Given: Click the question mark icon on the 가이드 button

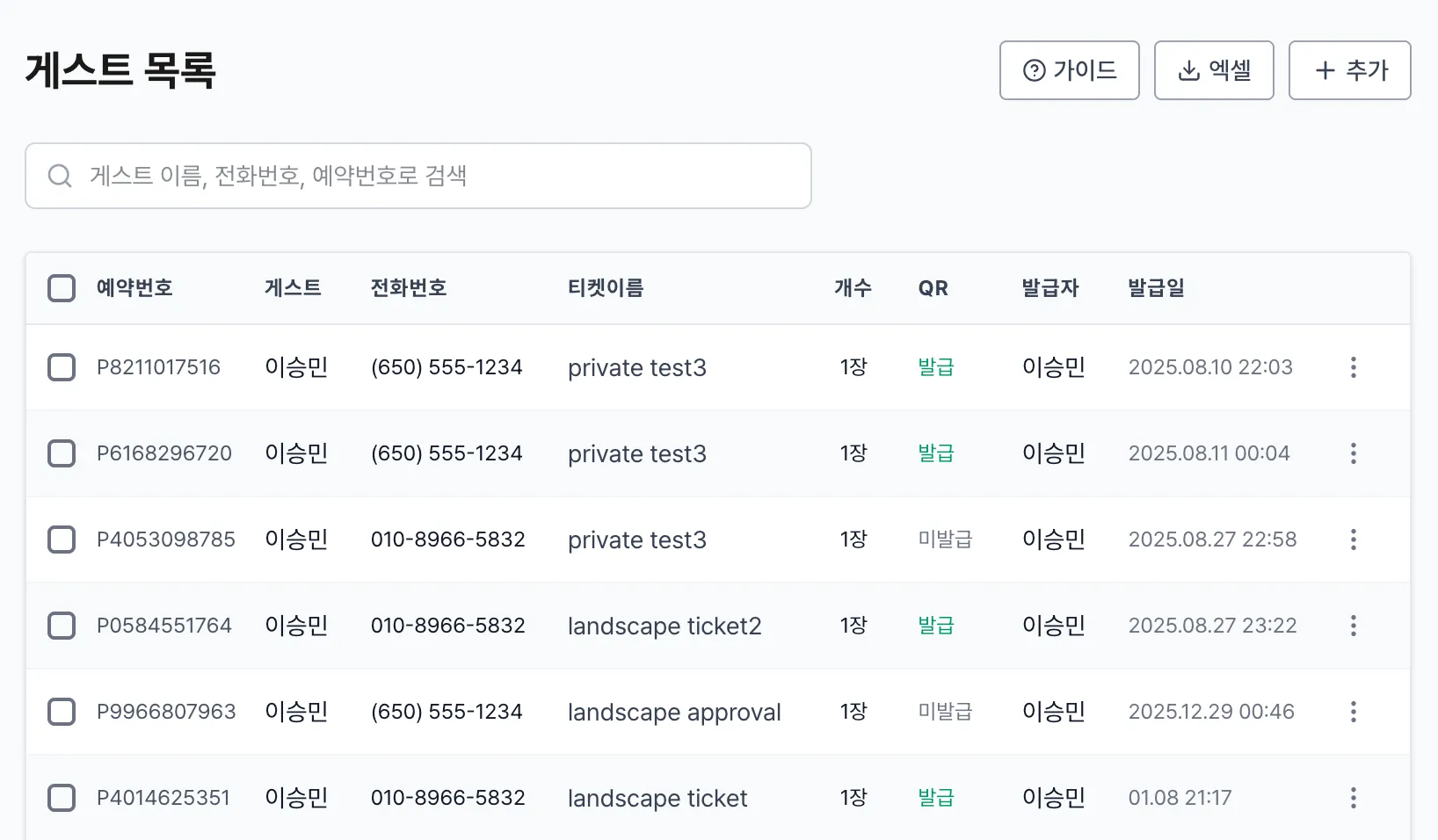Looking at the screenshot, I should [1034, 70].
